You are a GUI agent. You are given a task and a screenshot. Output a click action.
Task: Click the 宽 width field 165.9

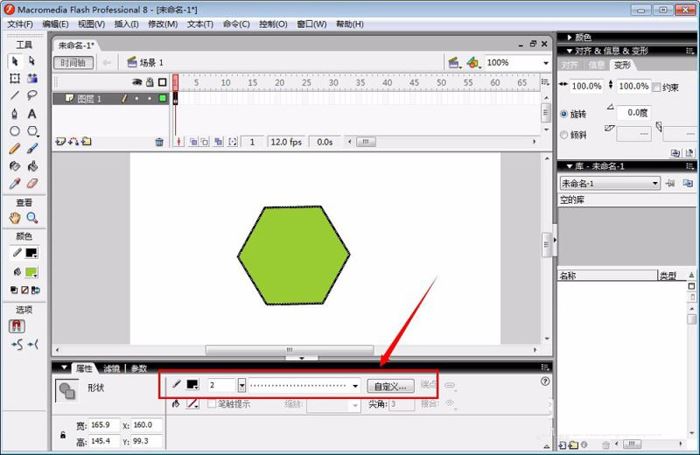tap(104, 425)
